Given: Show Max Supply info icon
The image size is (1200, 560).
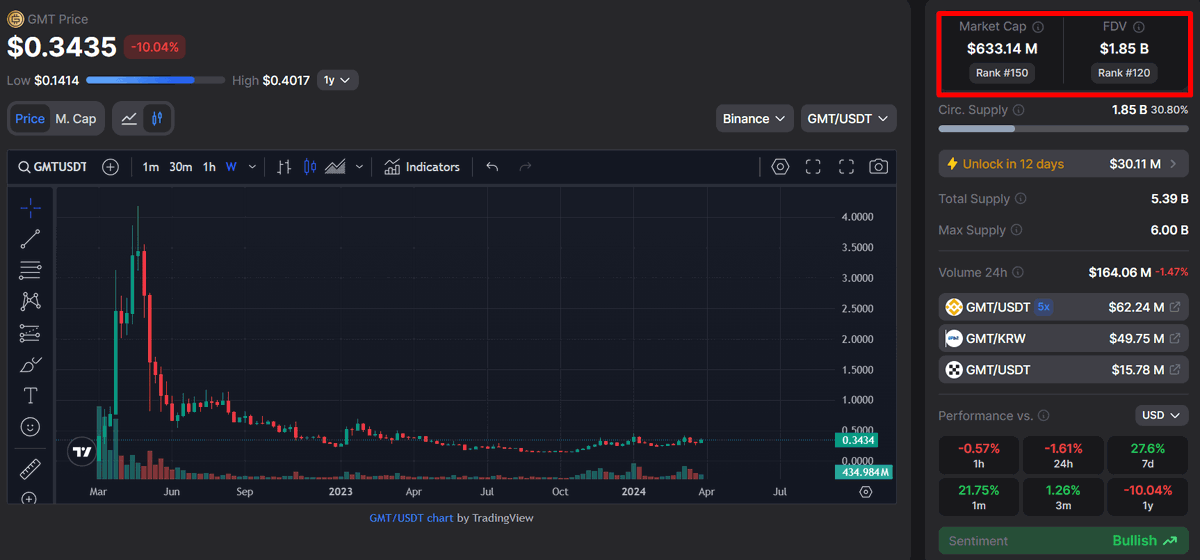Looking at the screenshot, I should click(1016, 230).
